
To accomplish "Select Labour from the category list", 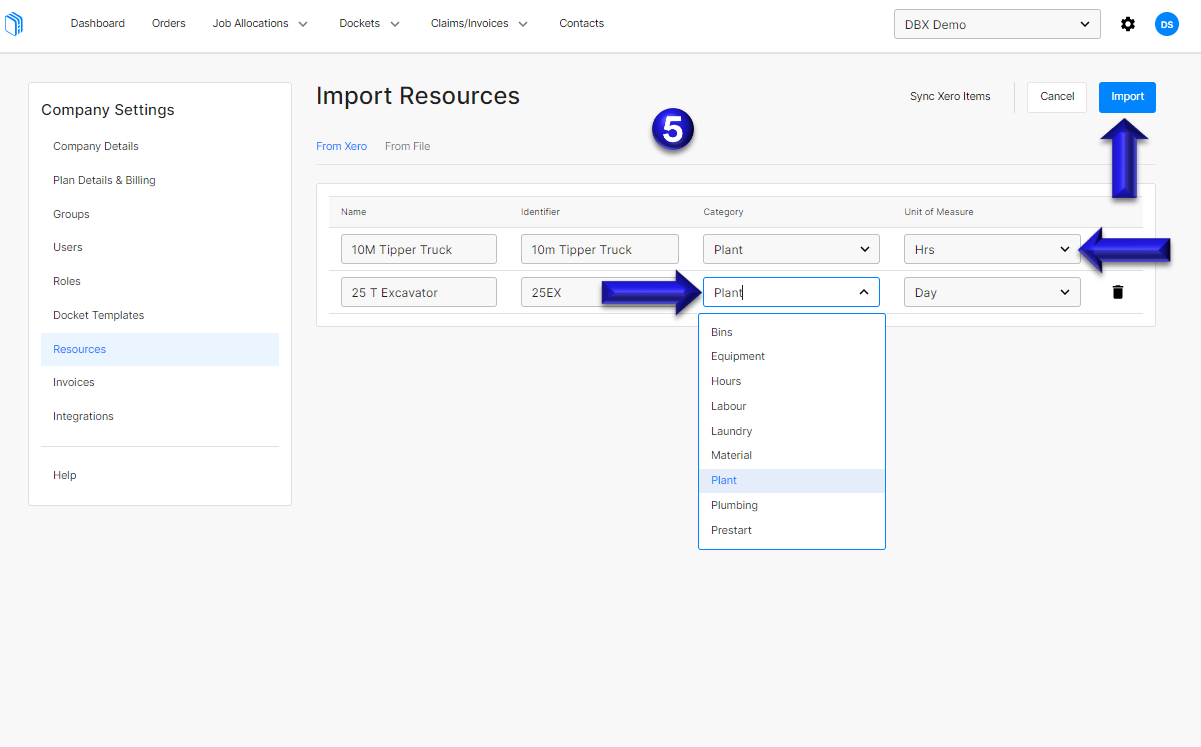I will click(x=728, y=405).
